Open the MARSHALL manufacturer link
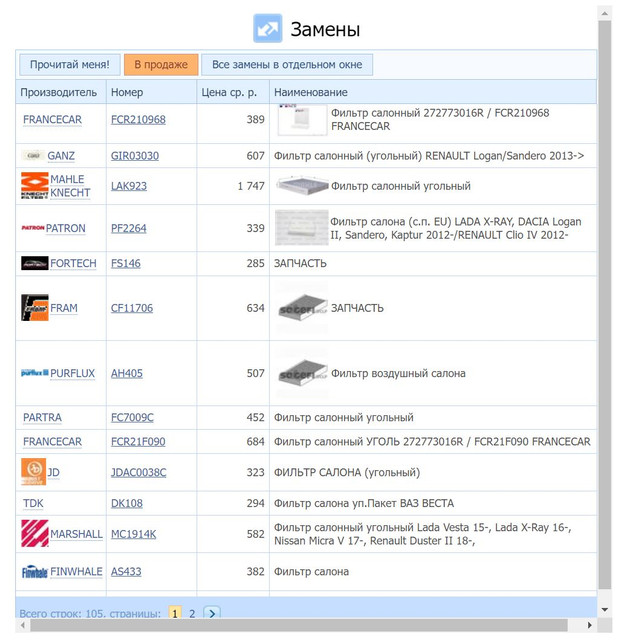Screen dimensions: 621x640 (76, 534)
